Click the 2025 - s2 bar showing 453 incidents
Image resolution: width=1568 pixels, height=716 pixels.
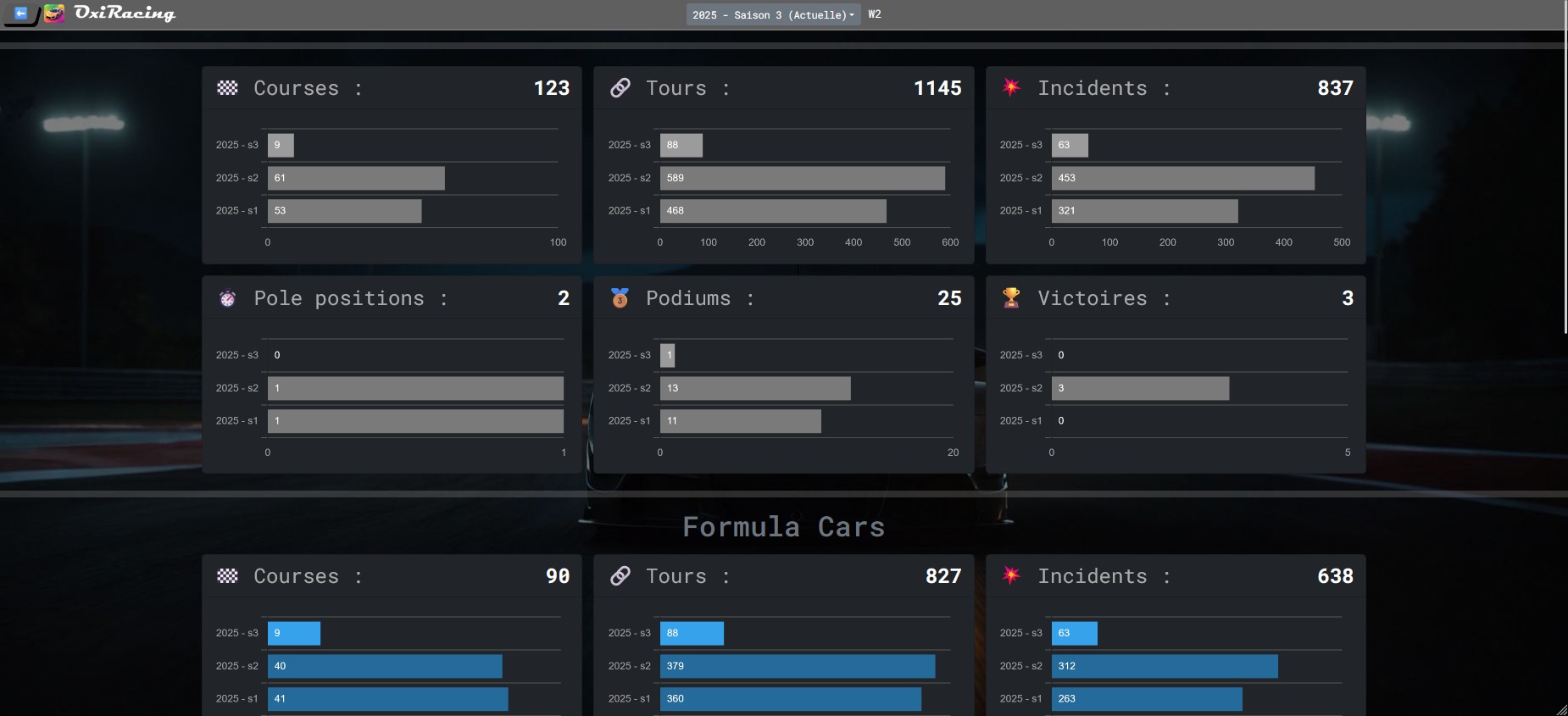pyautogui.click(x=1183, y=178)
